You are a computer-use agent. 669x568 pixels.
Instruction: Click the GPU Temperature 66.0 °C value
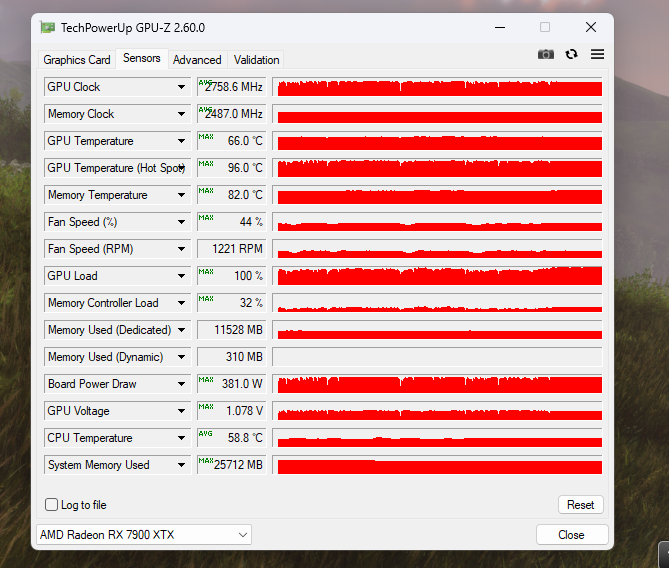(x=232, y=141)
